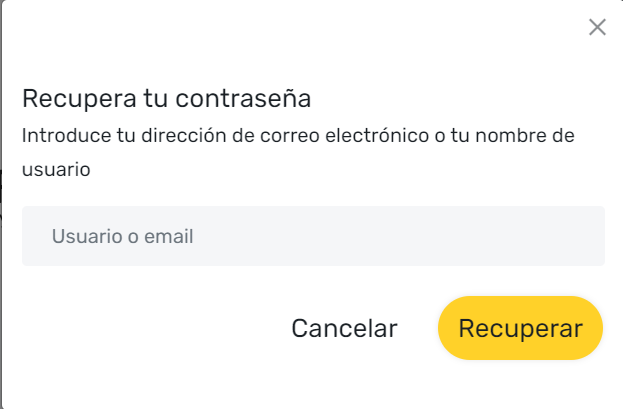The image size is (623, 409).
Task: Close the password recovery dialog
Action: pyautogui.click(x=597, y=27)
